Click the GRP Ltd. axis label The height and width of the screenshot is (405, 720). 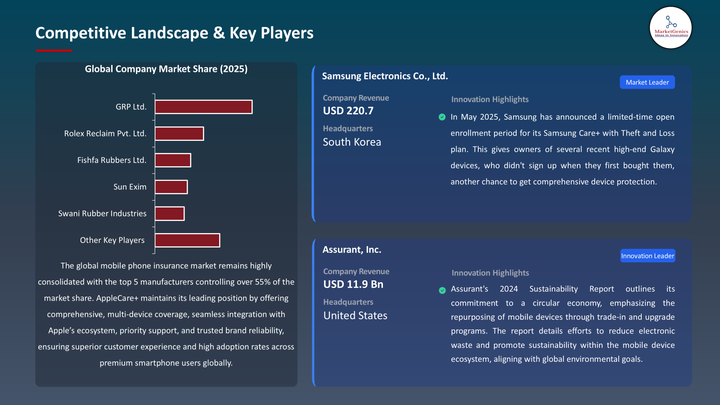tap(131, 107)
